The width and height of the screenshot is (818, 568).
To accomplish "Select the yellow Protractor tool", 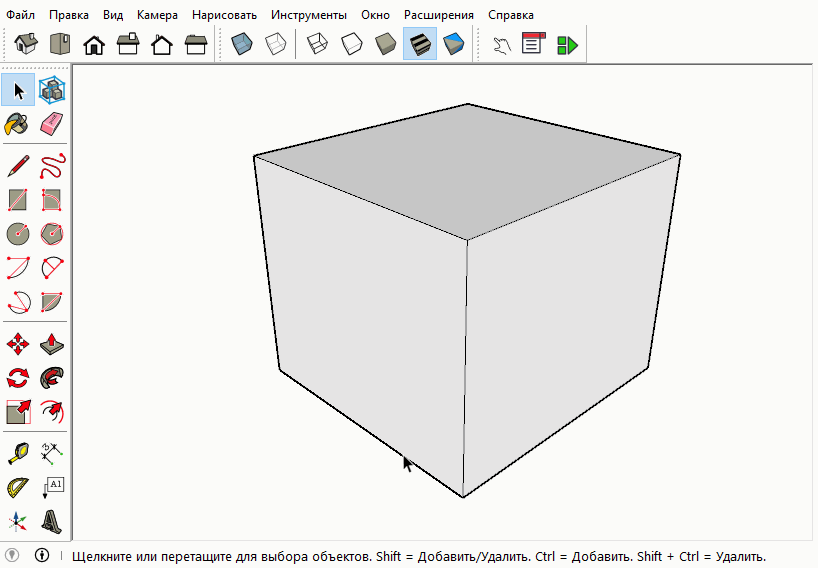I will point(18,488).
